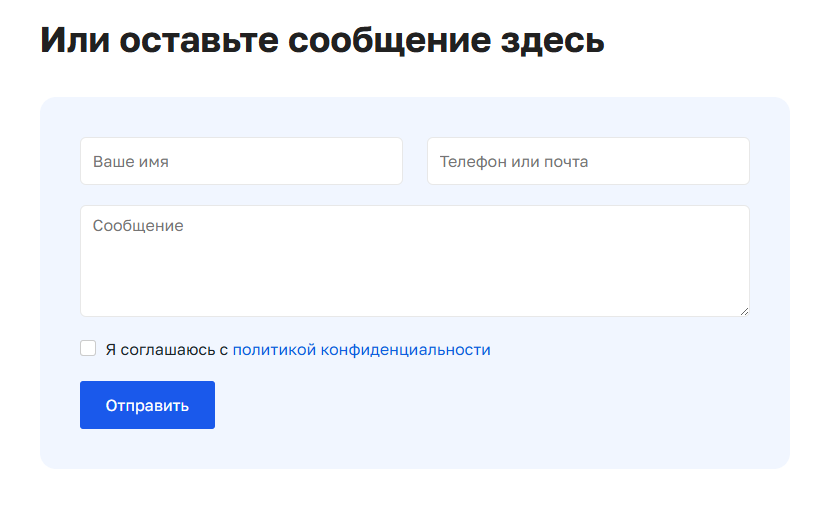Click inside the "Сообщение" text area
Viewport: 824px width, 505px height.
tap(415, 261)
